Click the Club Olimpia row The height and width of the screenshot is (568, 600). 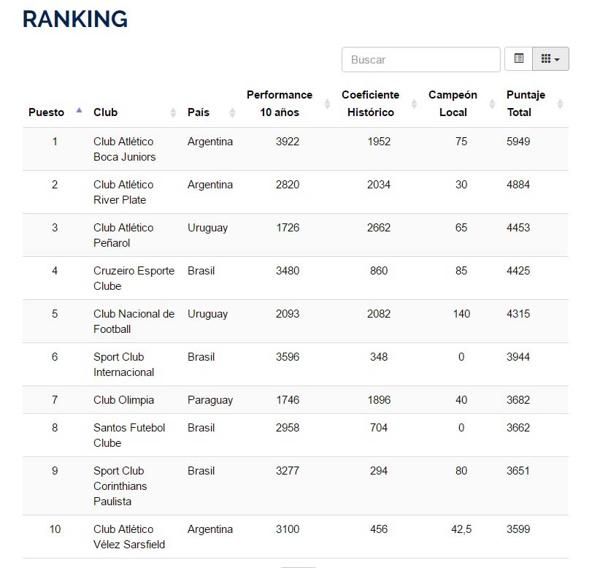(x=123, y=400)
